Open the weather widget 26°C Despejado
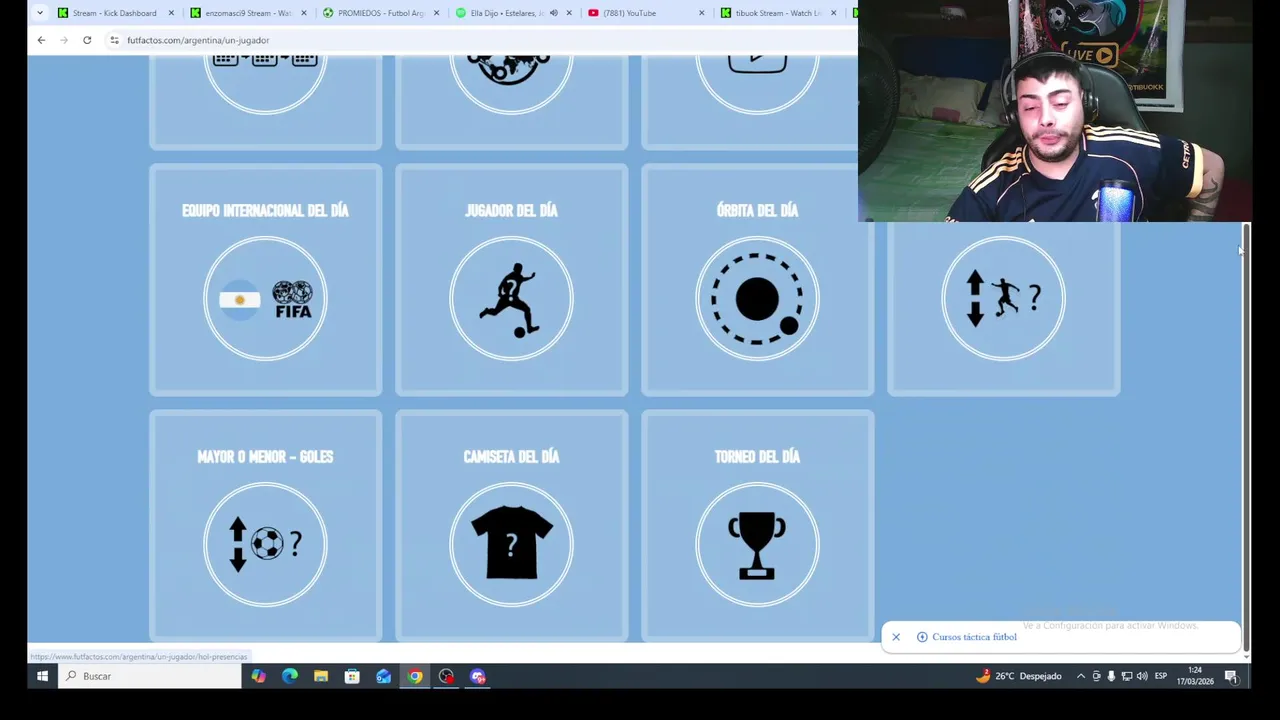Viewport: 1280px width, 720px height. (1019, 676)
